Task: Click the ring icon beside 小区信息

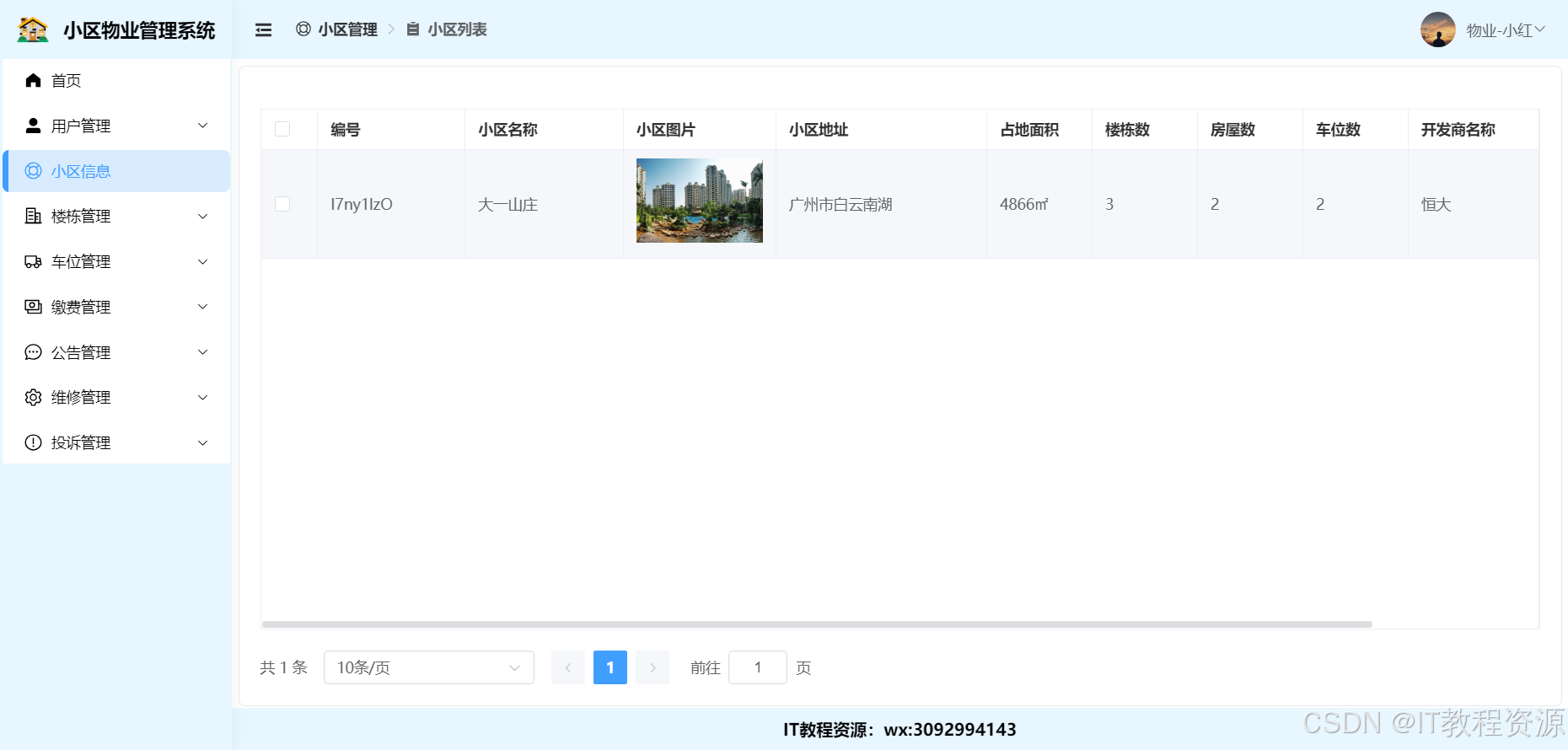Action: point(33,171)
